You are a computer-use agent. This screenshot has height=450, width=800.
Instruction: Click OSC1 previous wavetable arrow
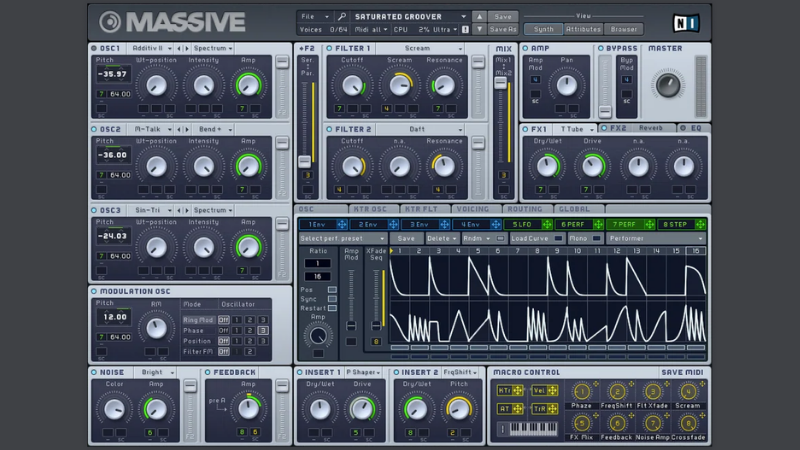(179, 48)
